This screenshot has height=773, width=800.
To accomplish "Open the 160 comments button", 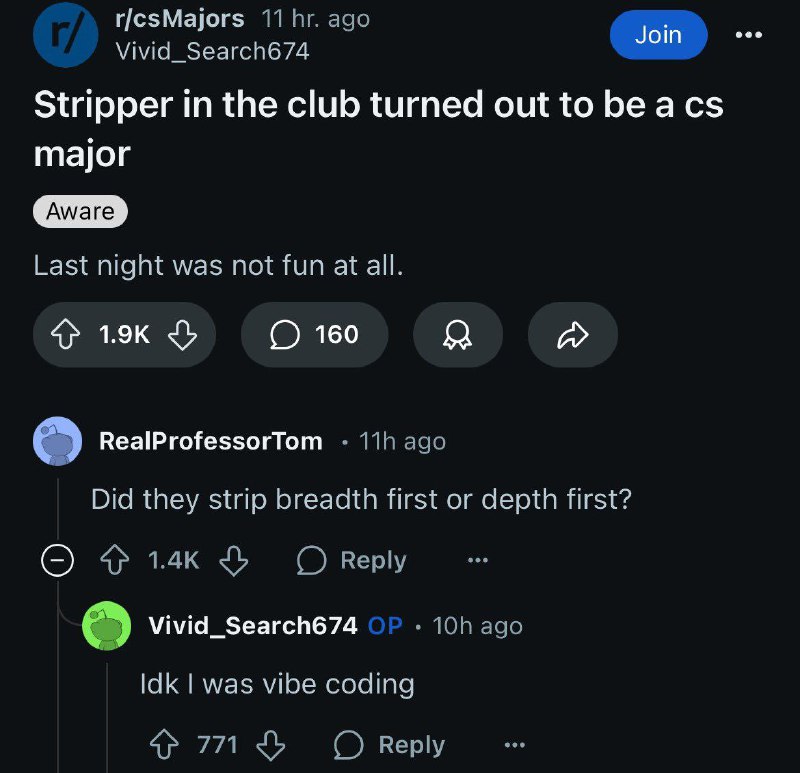I will click(x=314, y=335).
